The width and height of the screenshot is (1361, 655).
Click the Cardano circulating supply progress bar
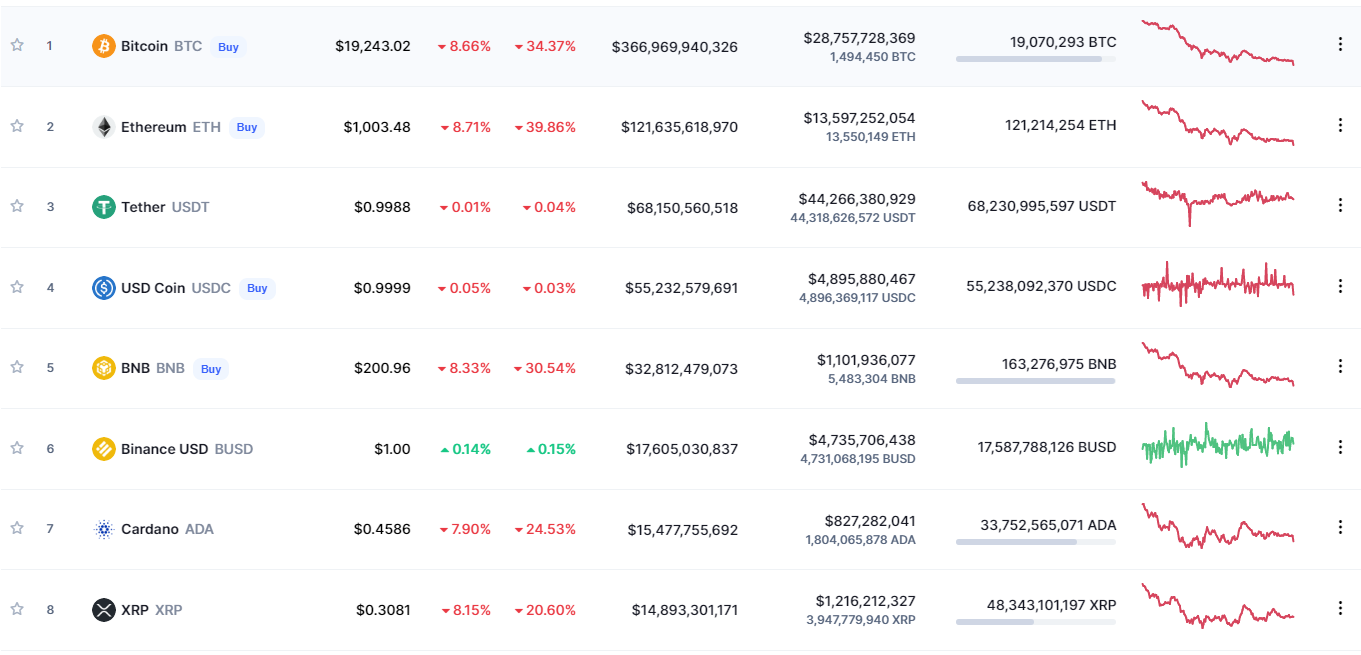1036,542
